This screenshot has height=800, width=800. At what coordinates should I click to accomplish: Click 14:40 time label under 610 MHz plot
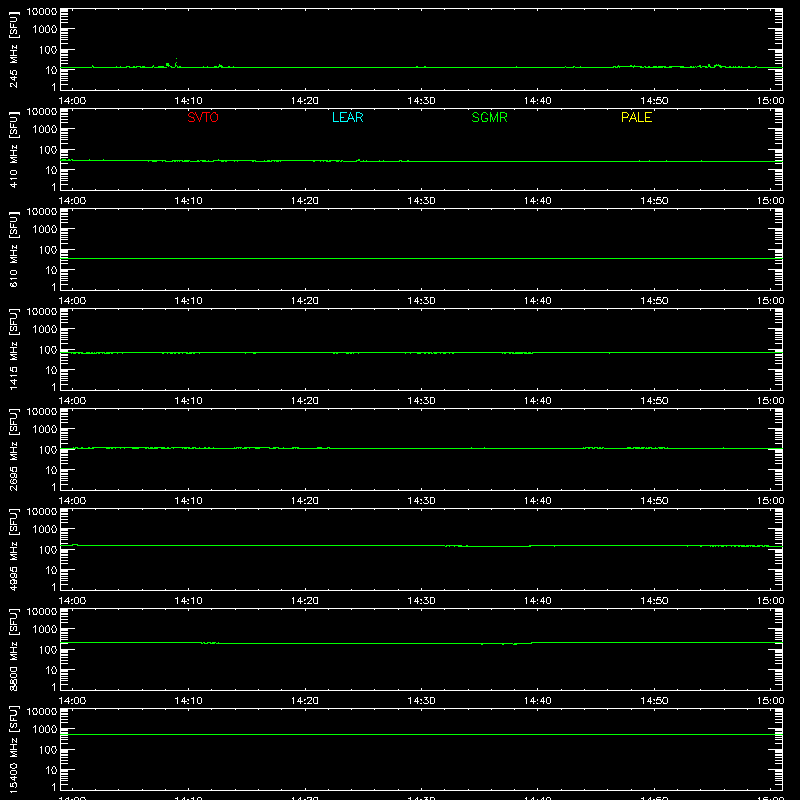pyautogui.click(x=538, y=301)
